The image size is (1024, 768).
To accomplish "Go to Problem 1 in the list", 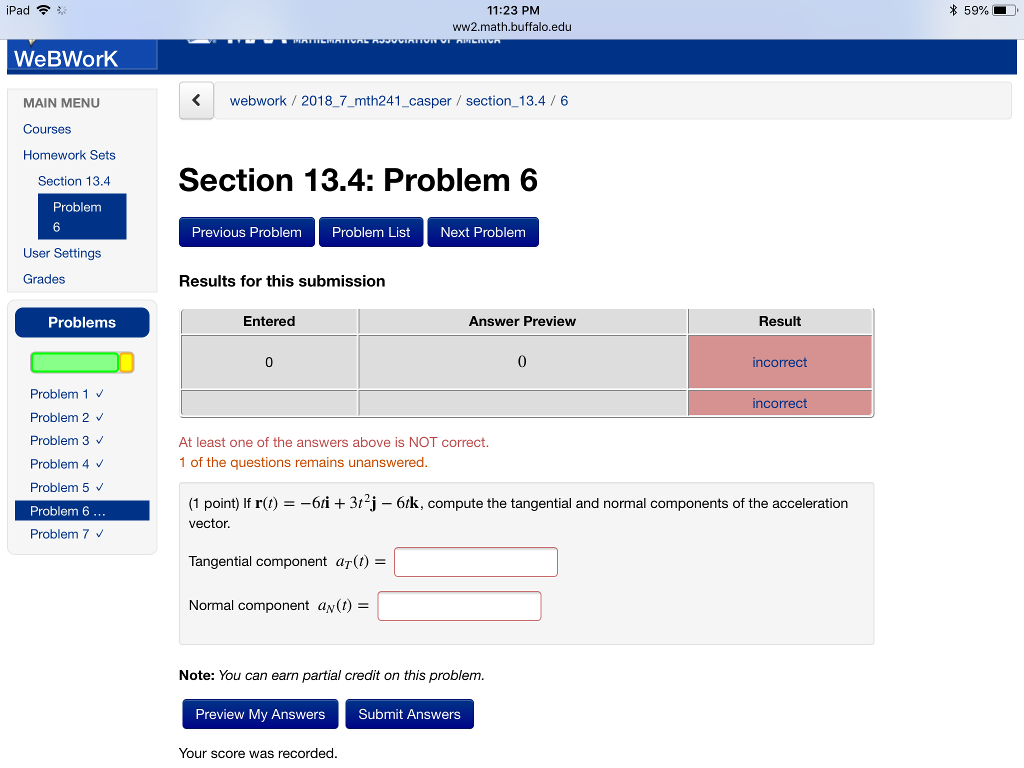I will coord(67,394).
